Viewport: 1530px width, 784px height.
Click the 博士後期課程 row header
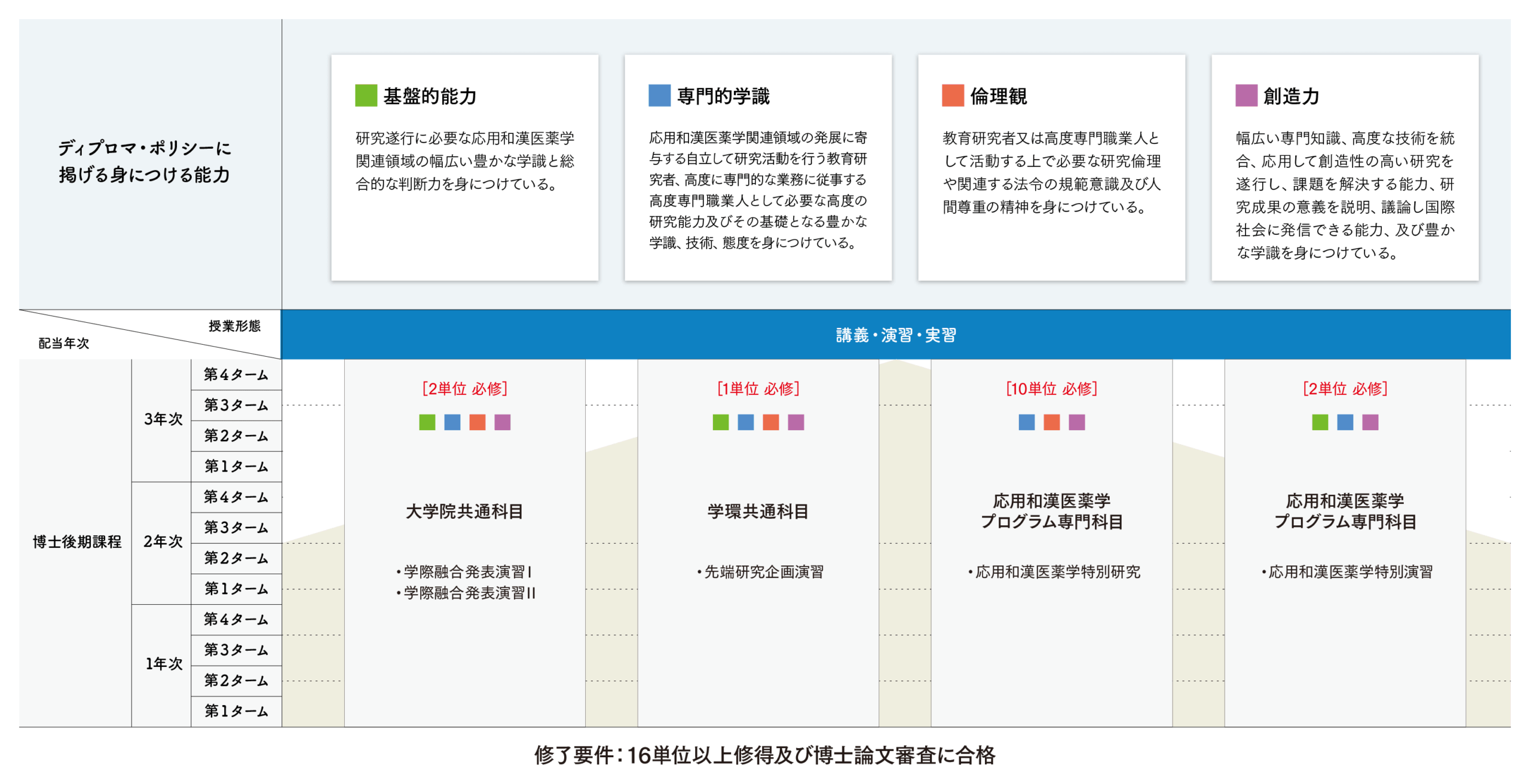[x=77, y=542]
